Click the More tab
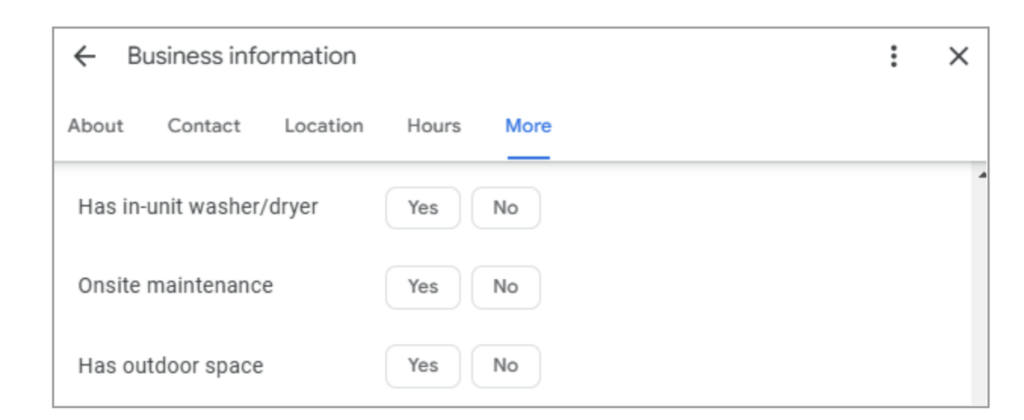Viewport: 1024px width, 420px height. (528, 126)
